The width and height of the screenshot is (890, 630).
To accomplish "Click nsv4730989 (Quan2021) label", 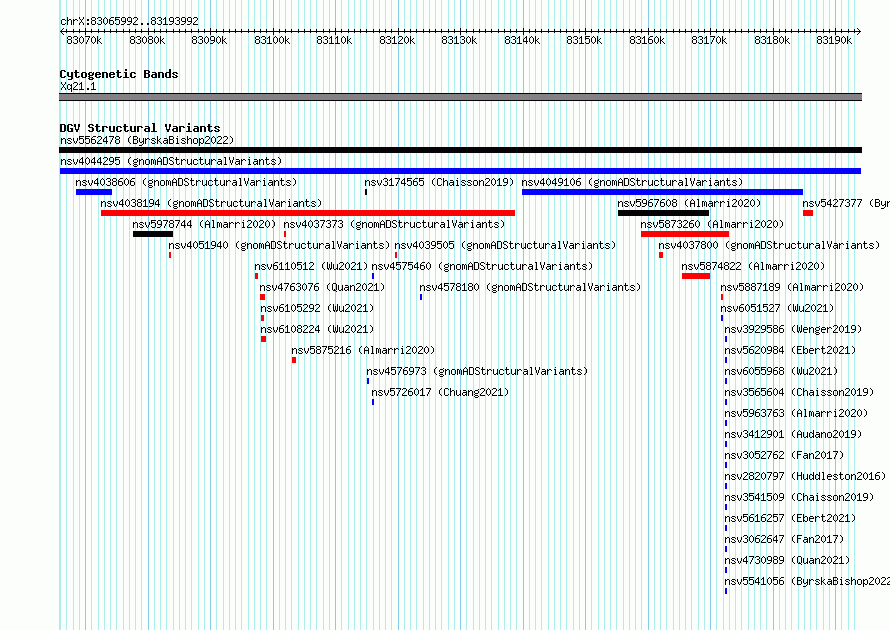I will pyautogui.click(x=787, y=560).
